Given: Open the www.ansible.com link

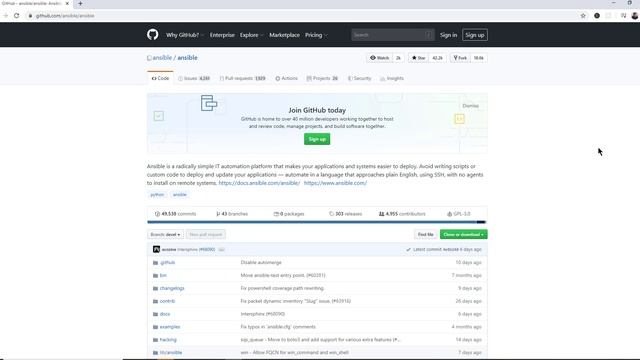Looking at the screenshot, I should pos(335,183).
